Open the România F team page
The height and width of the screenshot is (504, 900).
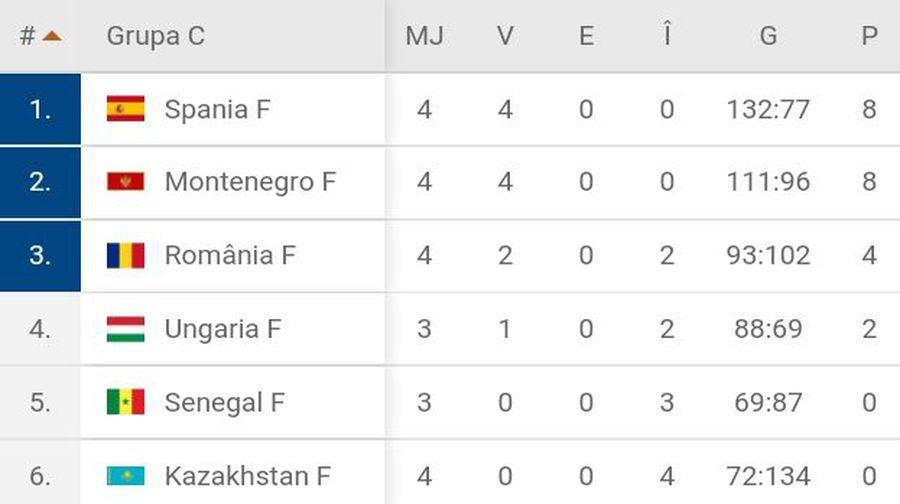[x=230, y=255]
